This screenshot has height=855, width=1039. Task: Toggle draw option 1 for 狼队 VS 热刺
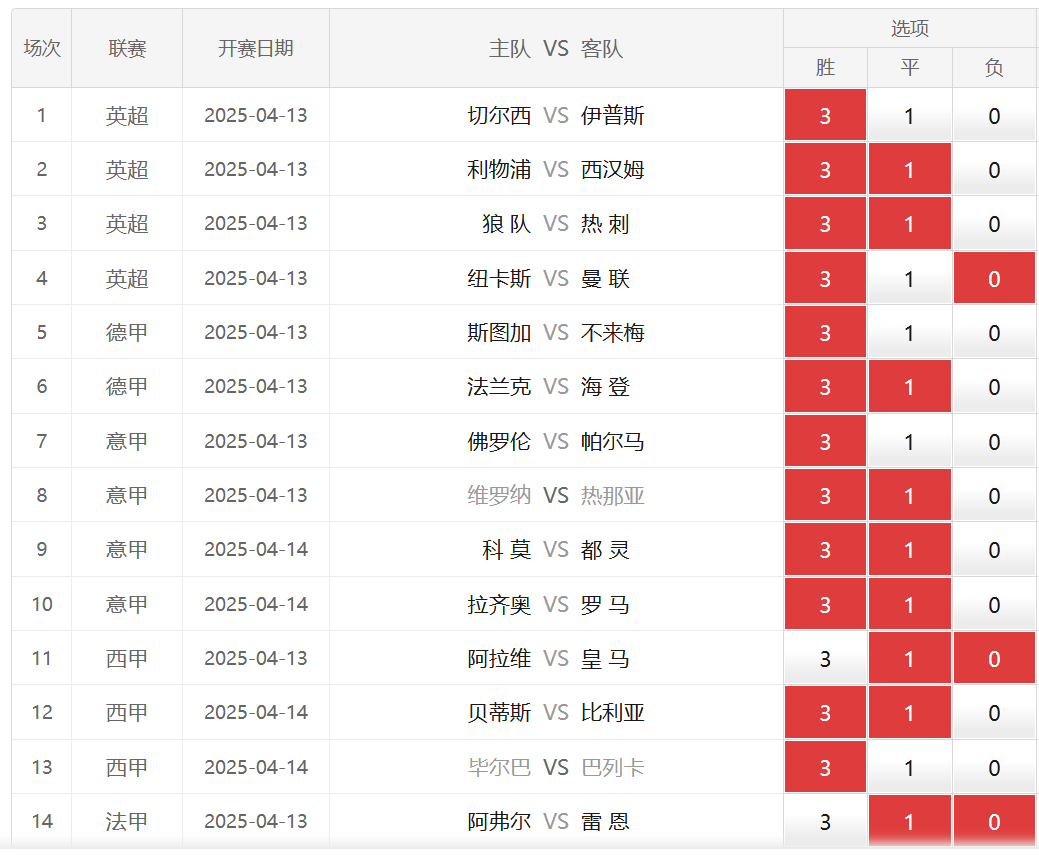(x=909, y=224)
